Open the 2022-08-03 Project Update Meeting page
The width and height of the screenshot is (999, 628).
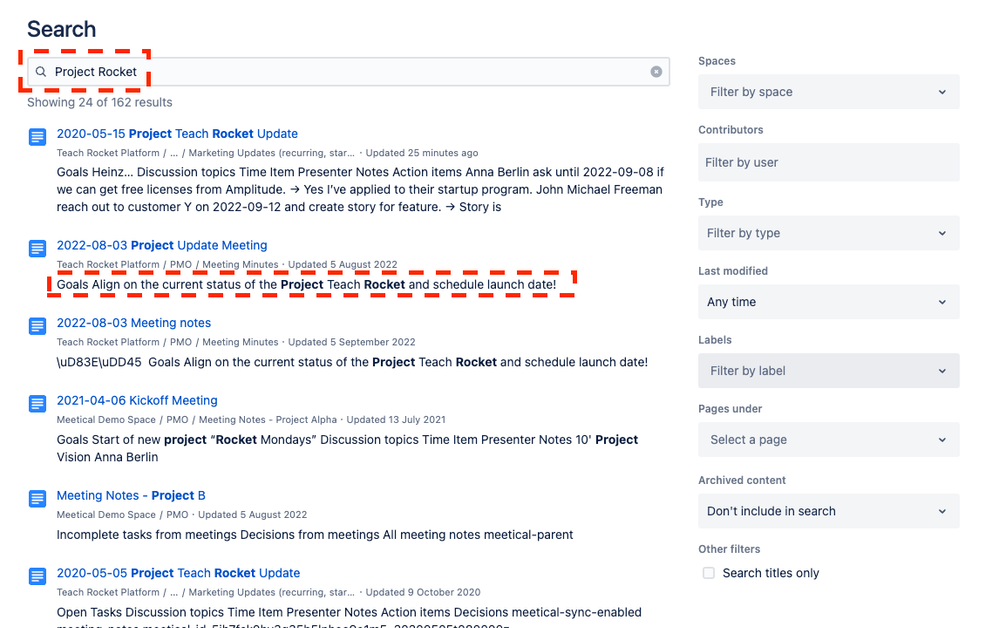[162, 245]
